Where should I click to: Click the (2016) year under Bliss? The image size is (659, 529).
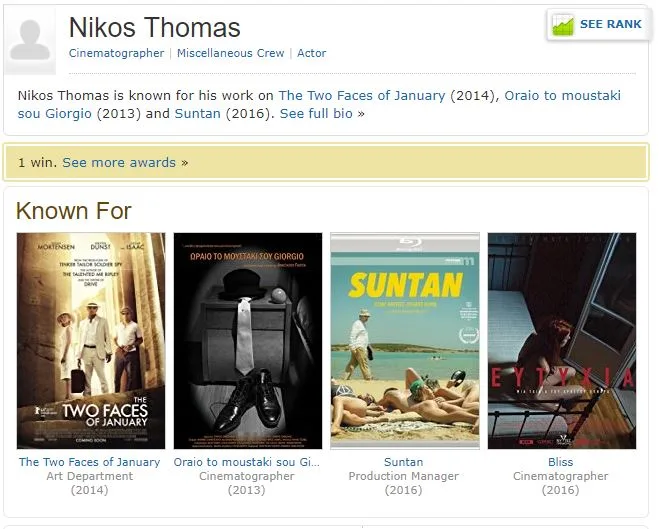tap(561, 490)
